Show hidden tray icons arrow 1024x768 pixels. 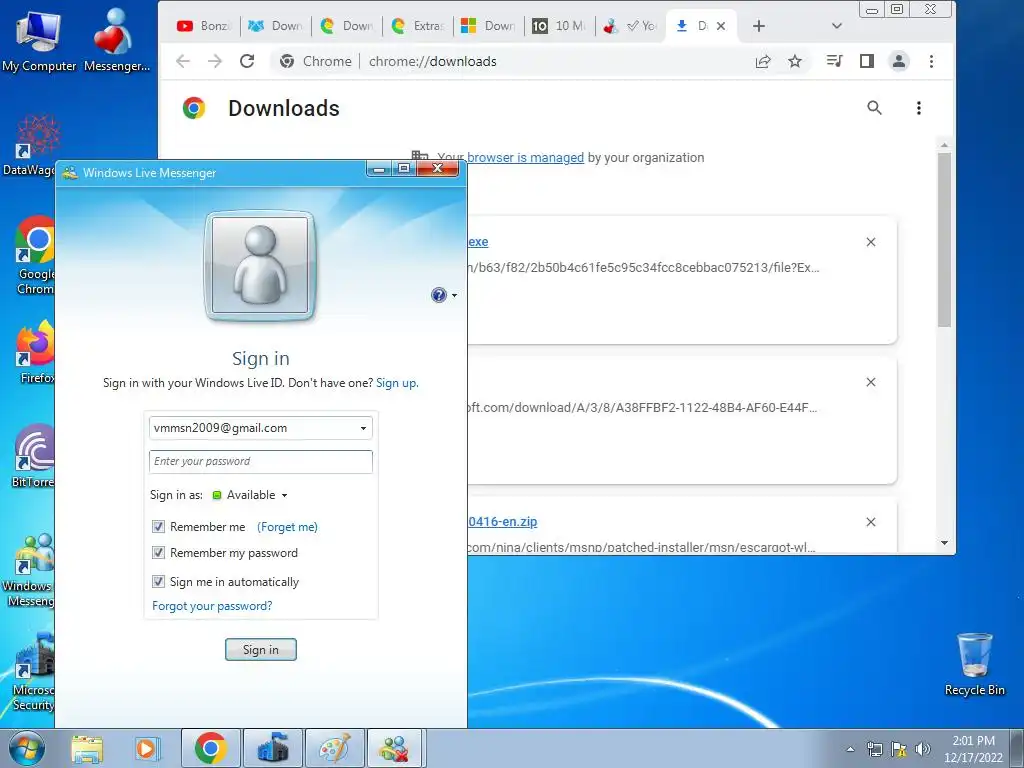[850, 749]
